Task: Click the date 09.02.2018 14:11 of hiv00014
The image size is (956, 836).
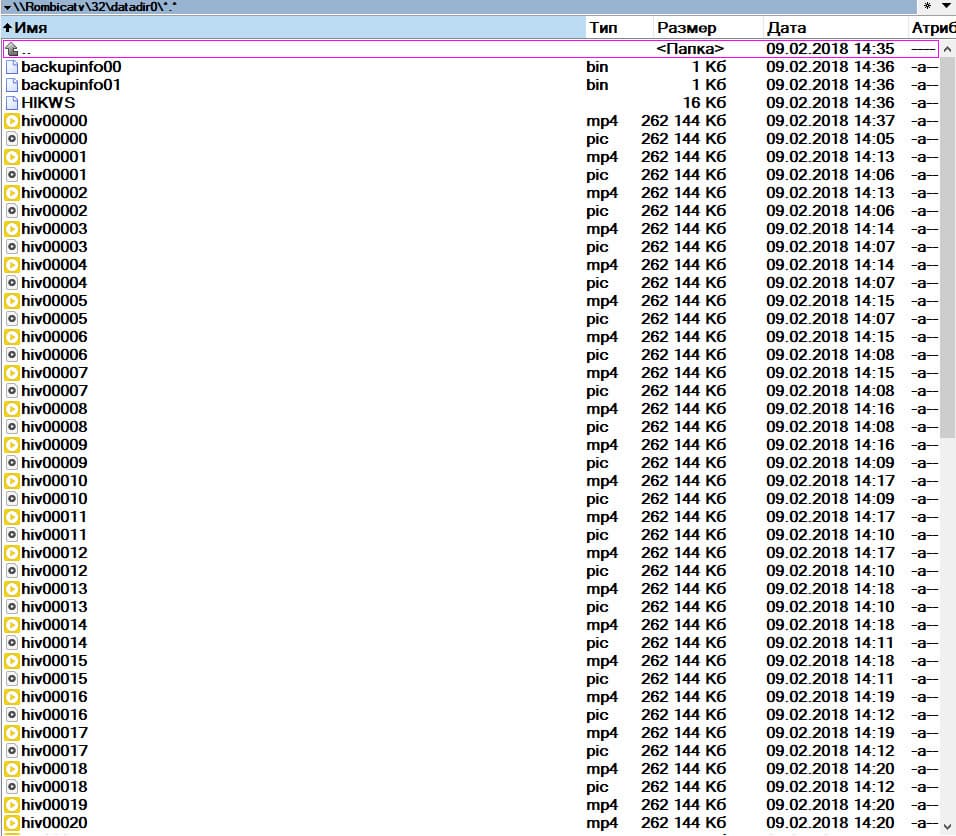Action: pyautogui.click(x=830, y=642)
